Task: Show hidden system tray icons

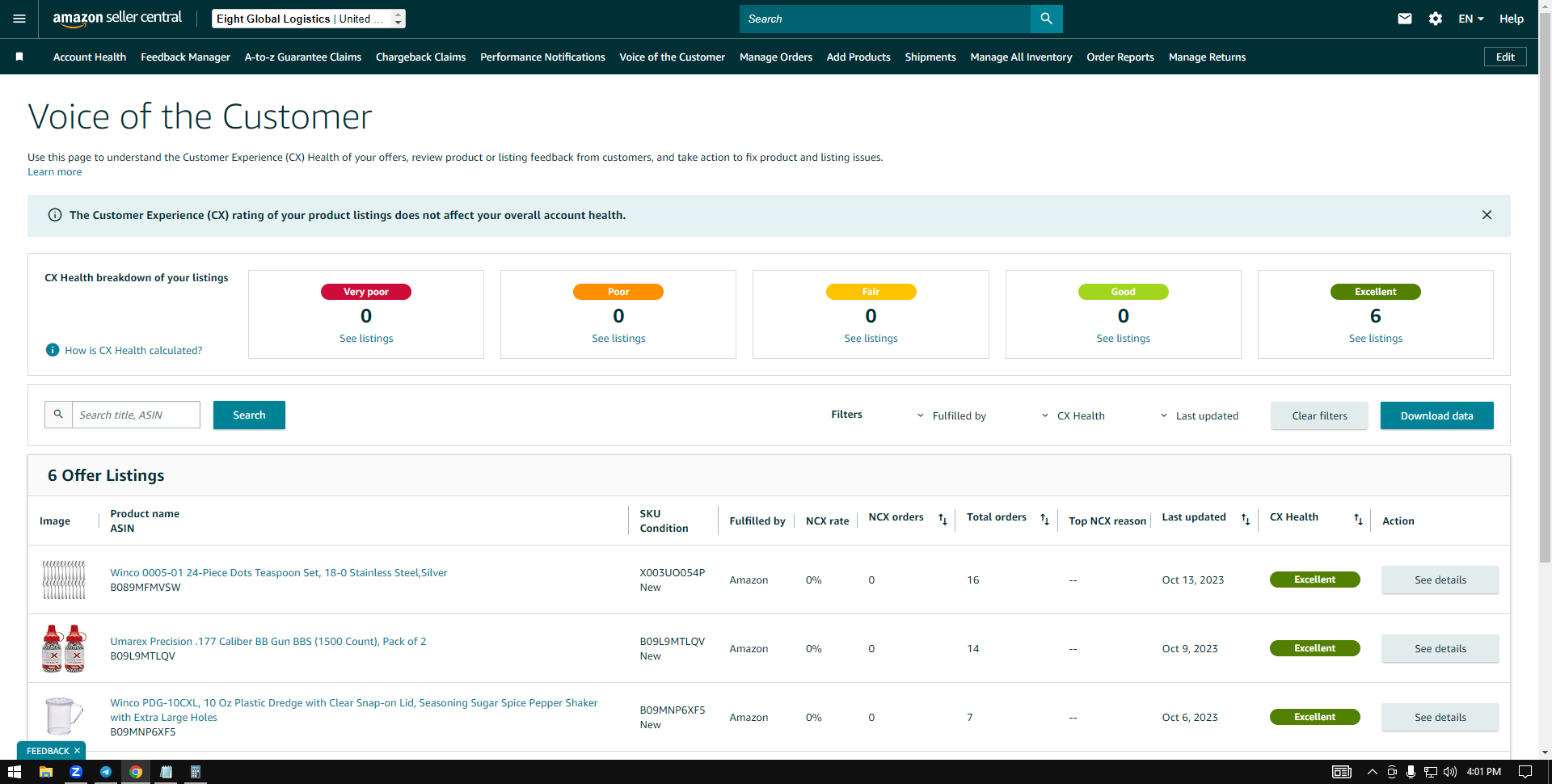Action: point(1373,772)
